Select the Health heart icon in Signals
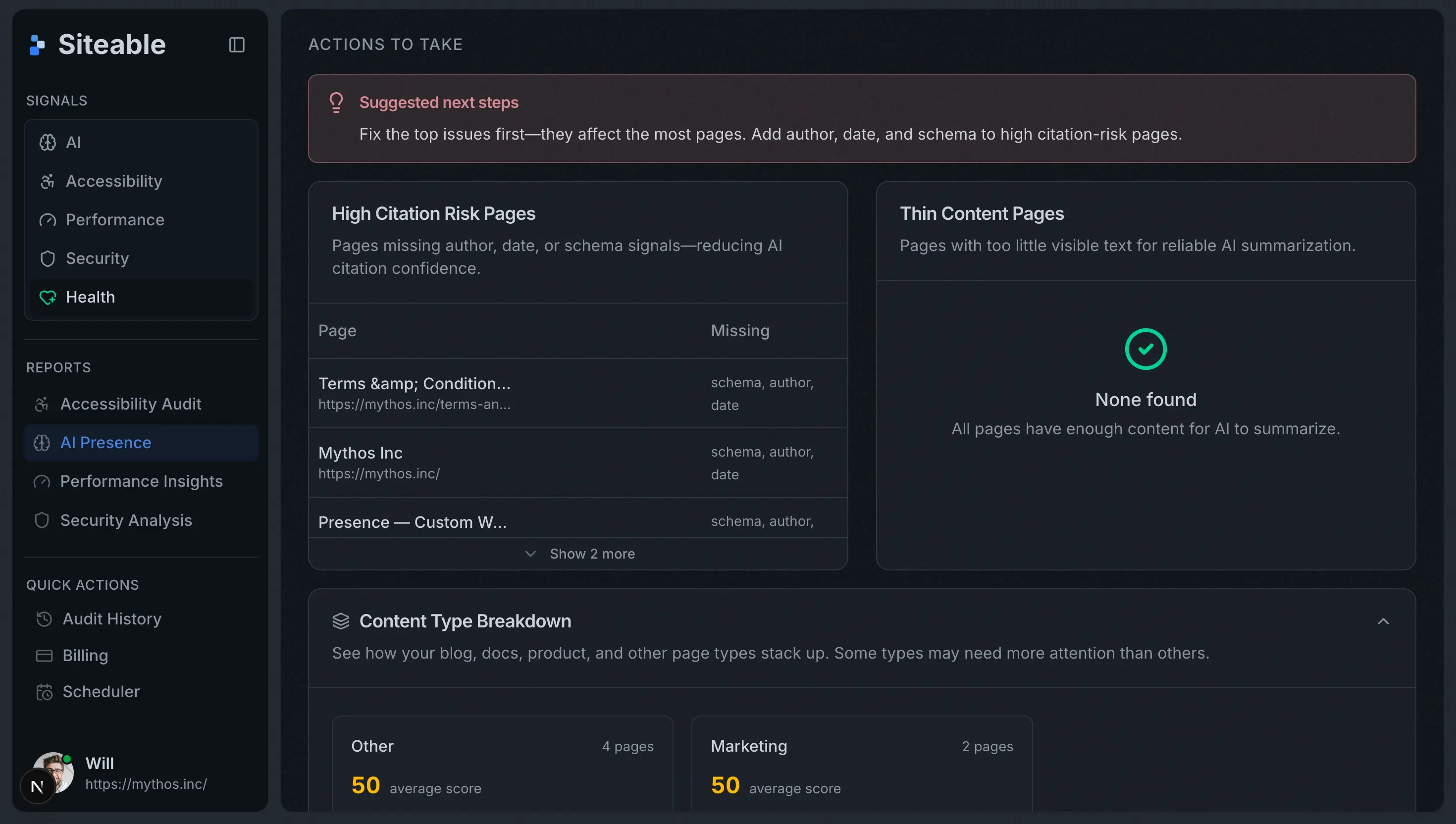Image resolution: width=1456 pixels, height=824 pixels. point(48,297)
